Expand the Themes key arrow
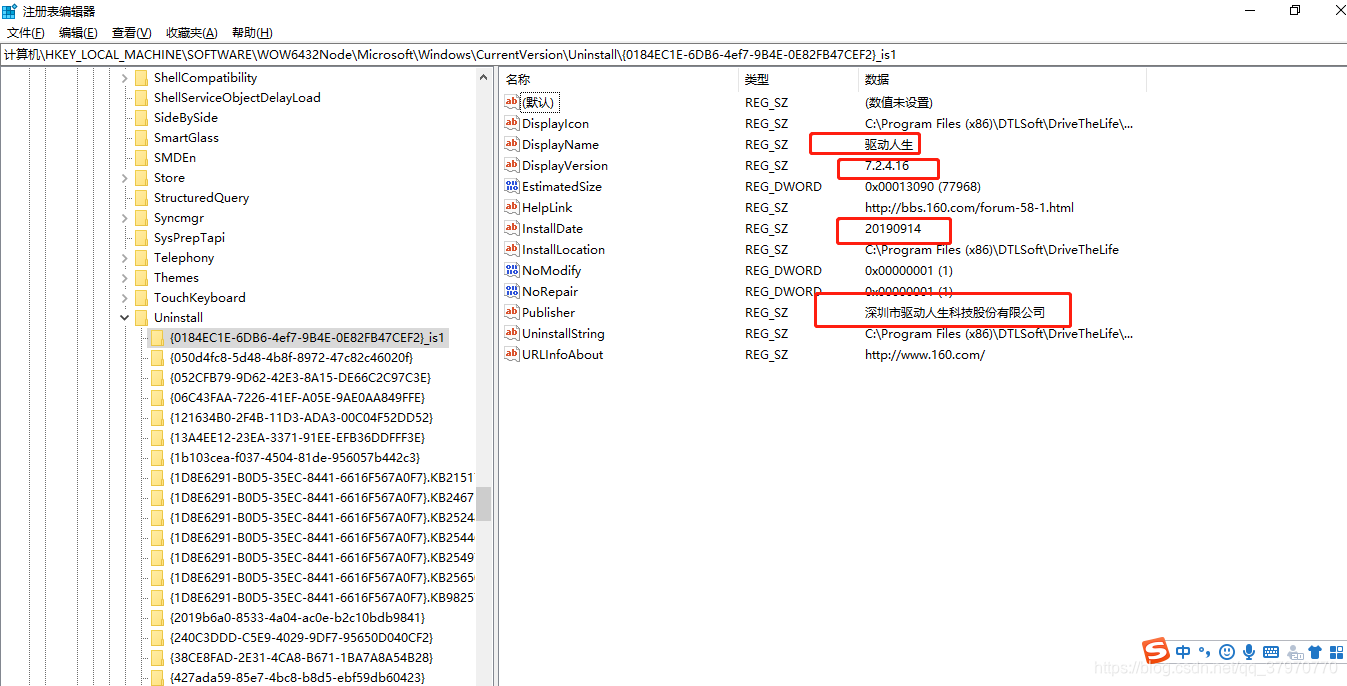 (125, 278)
